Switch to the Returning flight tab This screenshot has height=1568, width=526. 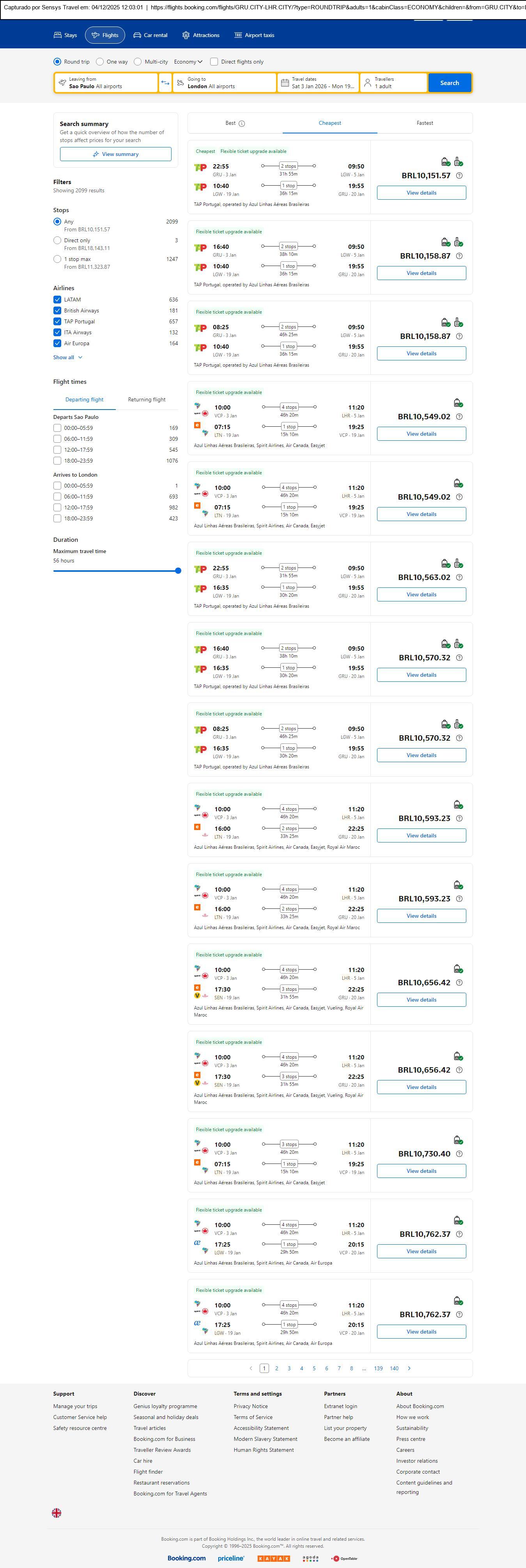(x=146, y=399)
